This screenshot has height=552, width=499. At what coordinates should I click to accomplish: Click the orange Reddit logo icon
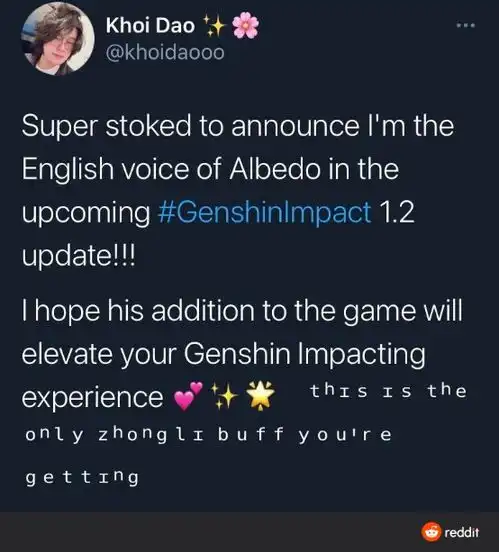[431, 532]
